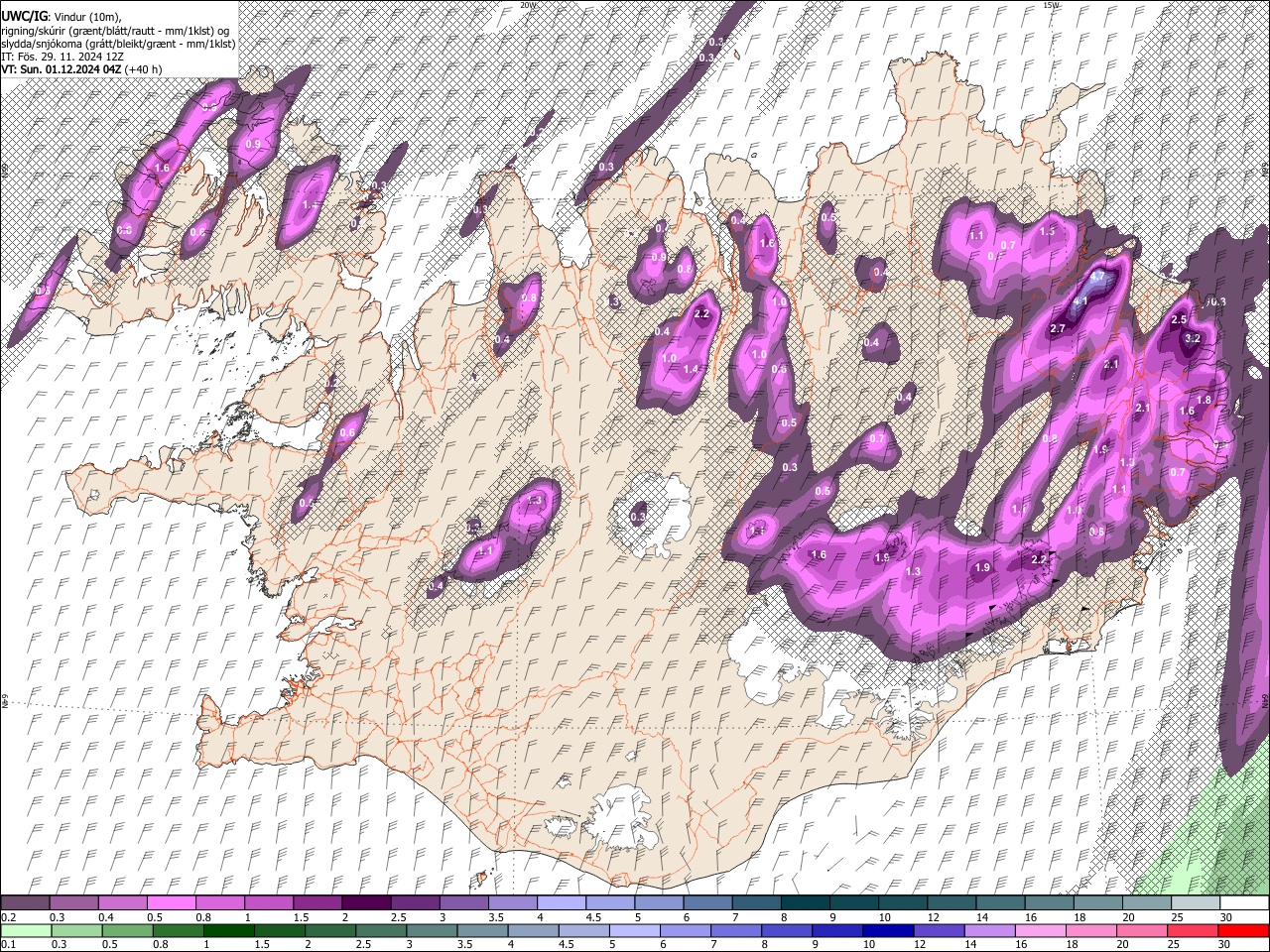
Task: Click the '2.5' precipitation value on map
Action: [1179, 319]
